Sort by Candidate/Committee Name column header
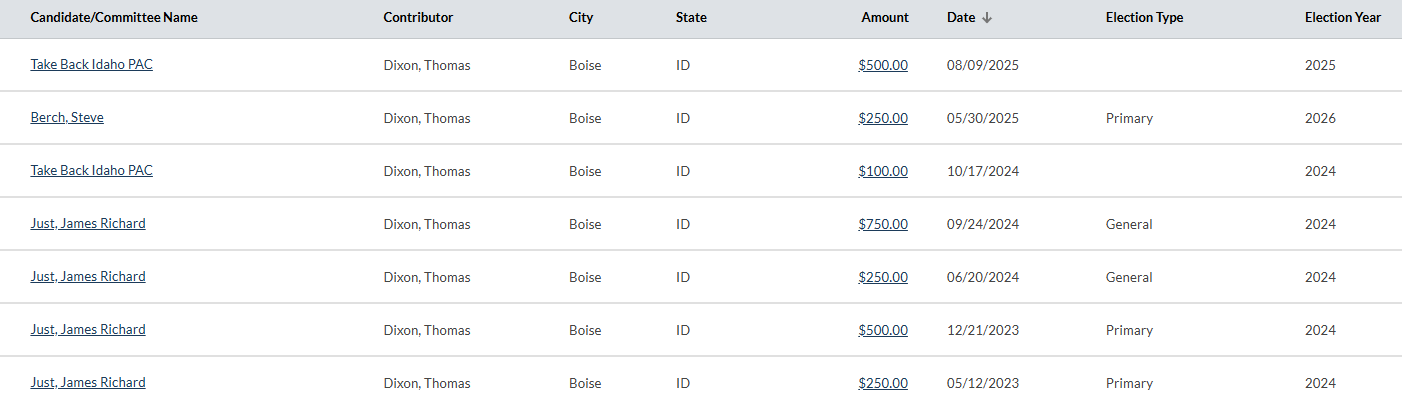The height and width of the screenshot is (405, 1402). 114,18
